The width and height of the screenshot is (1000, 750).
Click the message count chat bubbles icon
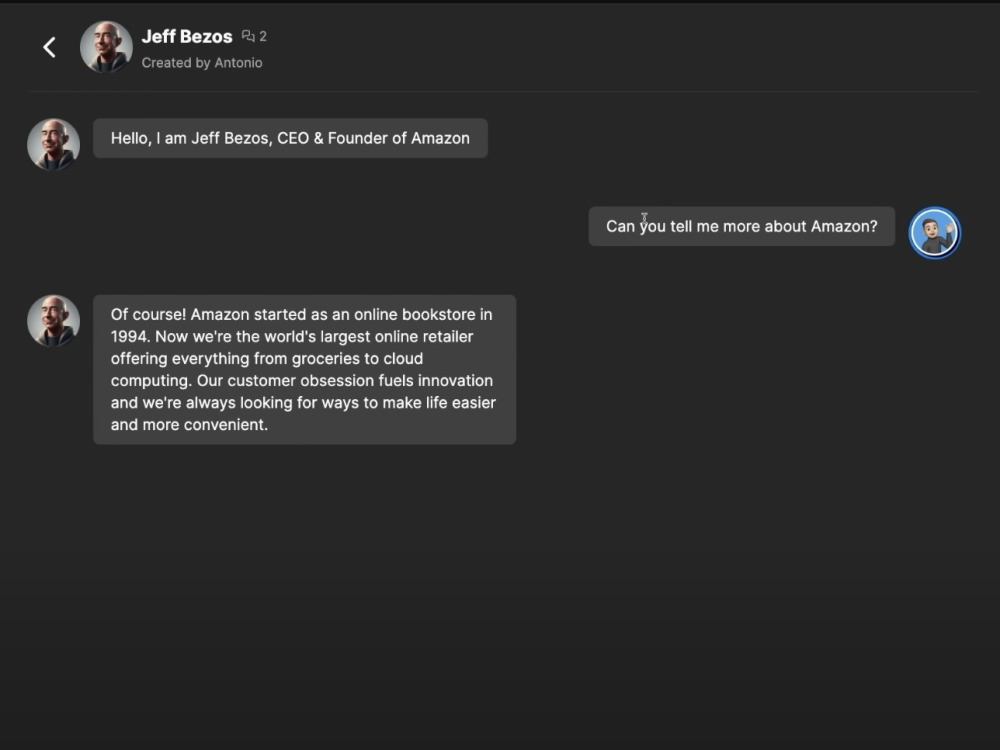point(248,36)
